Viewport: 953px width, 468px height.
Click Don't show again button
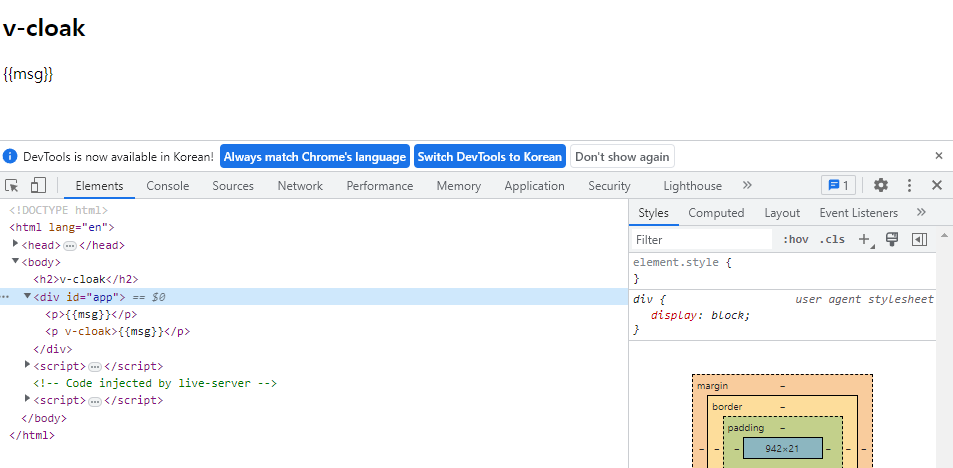622,156
